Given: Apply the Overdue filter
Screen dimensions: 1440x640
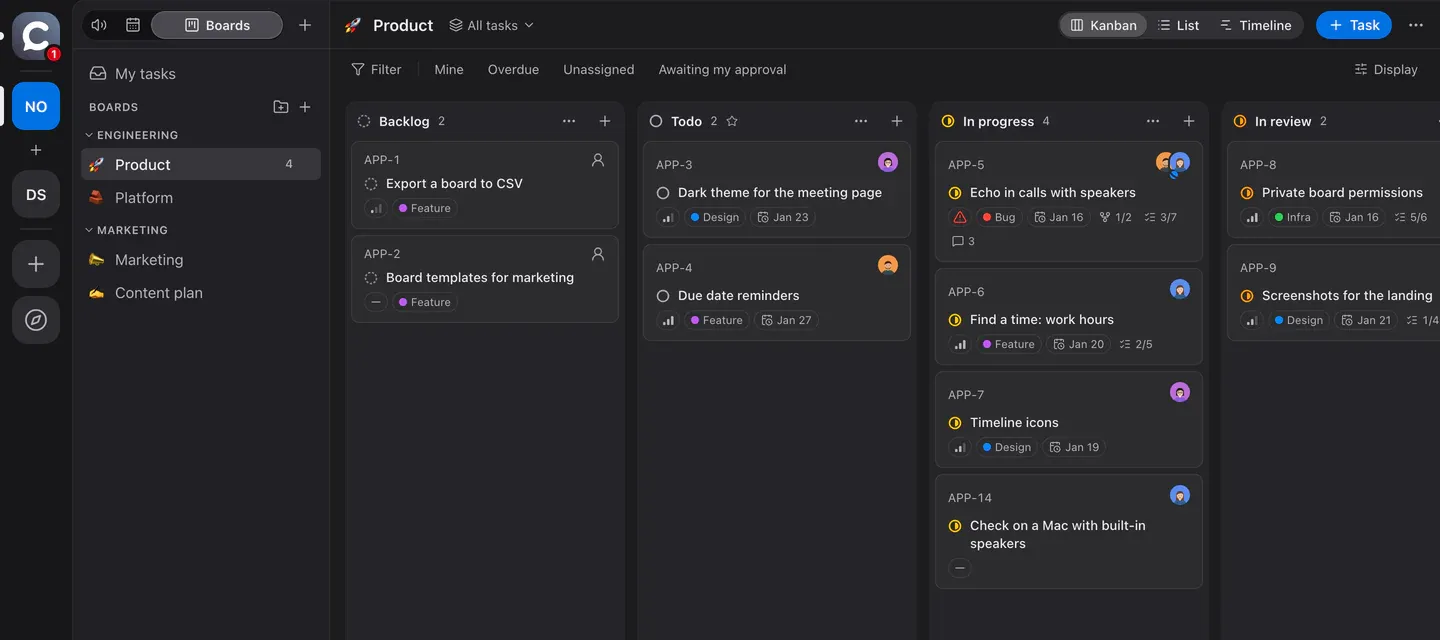Looking at the screenshot, I should [513, 69].
